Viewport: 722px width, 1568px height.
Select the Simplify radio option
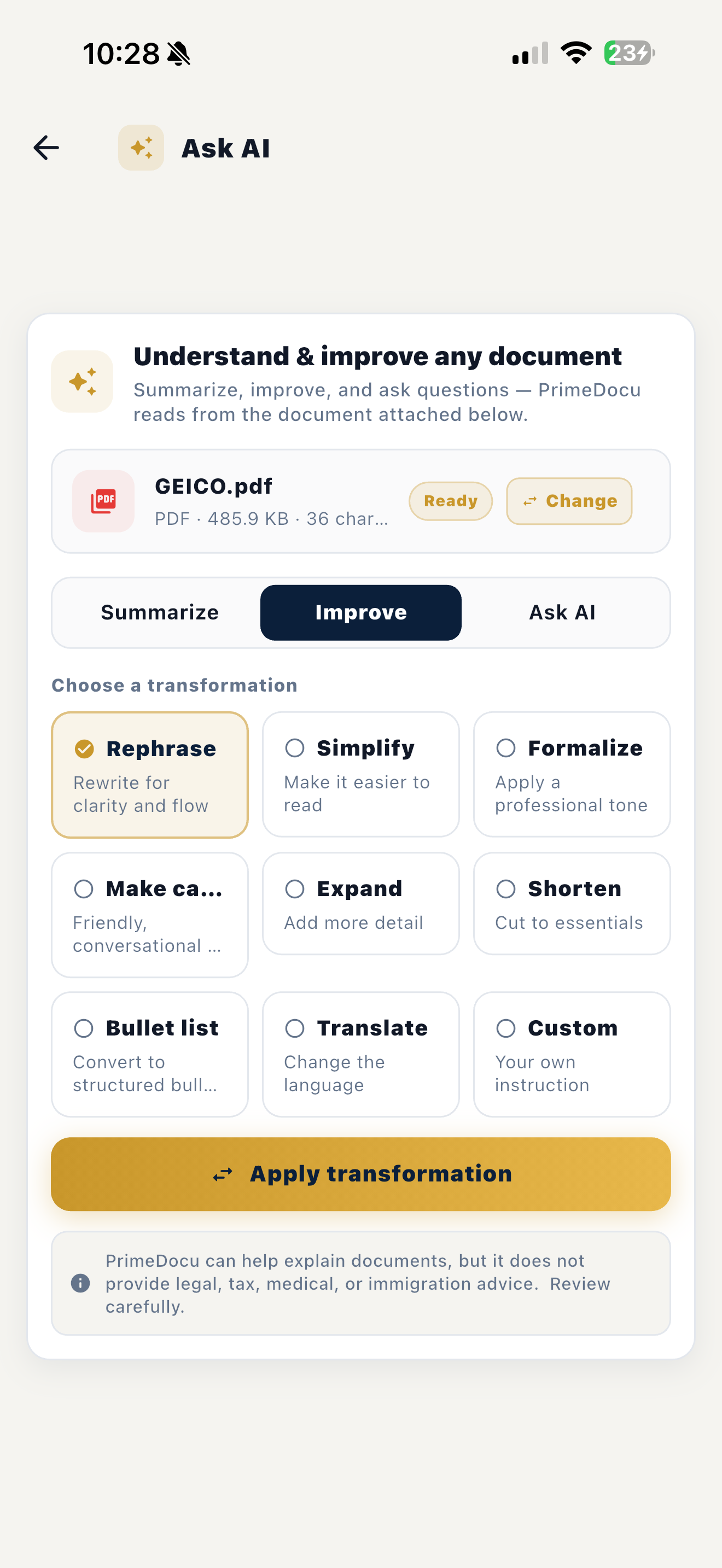(295, 747)
